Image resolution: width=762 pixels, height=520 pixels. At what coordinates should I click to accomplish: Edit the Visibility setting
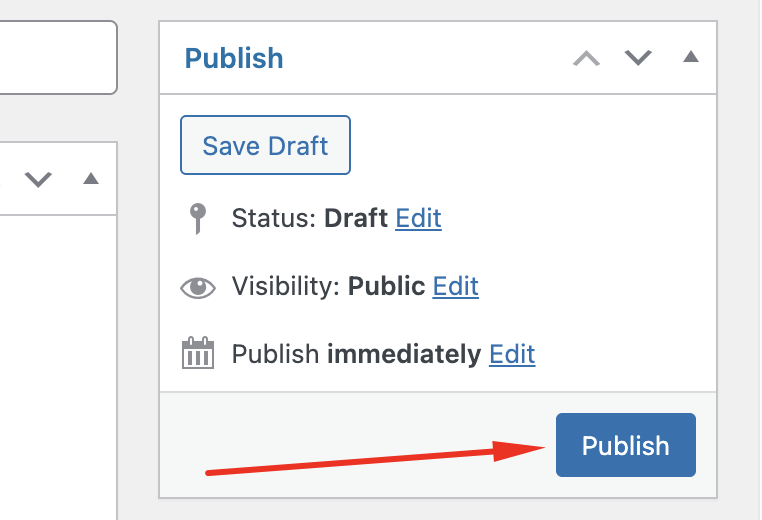pos(455,286)
